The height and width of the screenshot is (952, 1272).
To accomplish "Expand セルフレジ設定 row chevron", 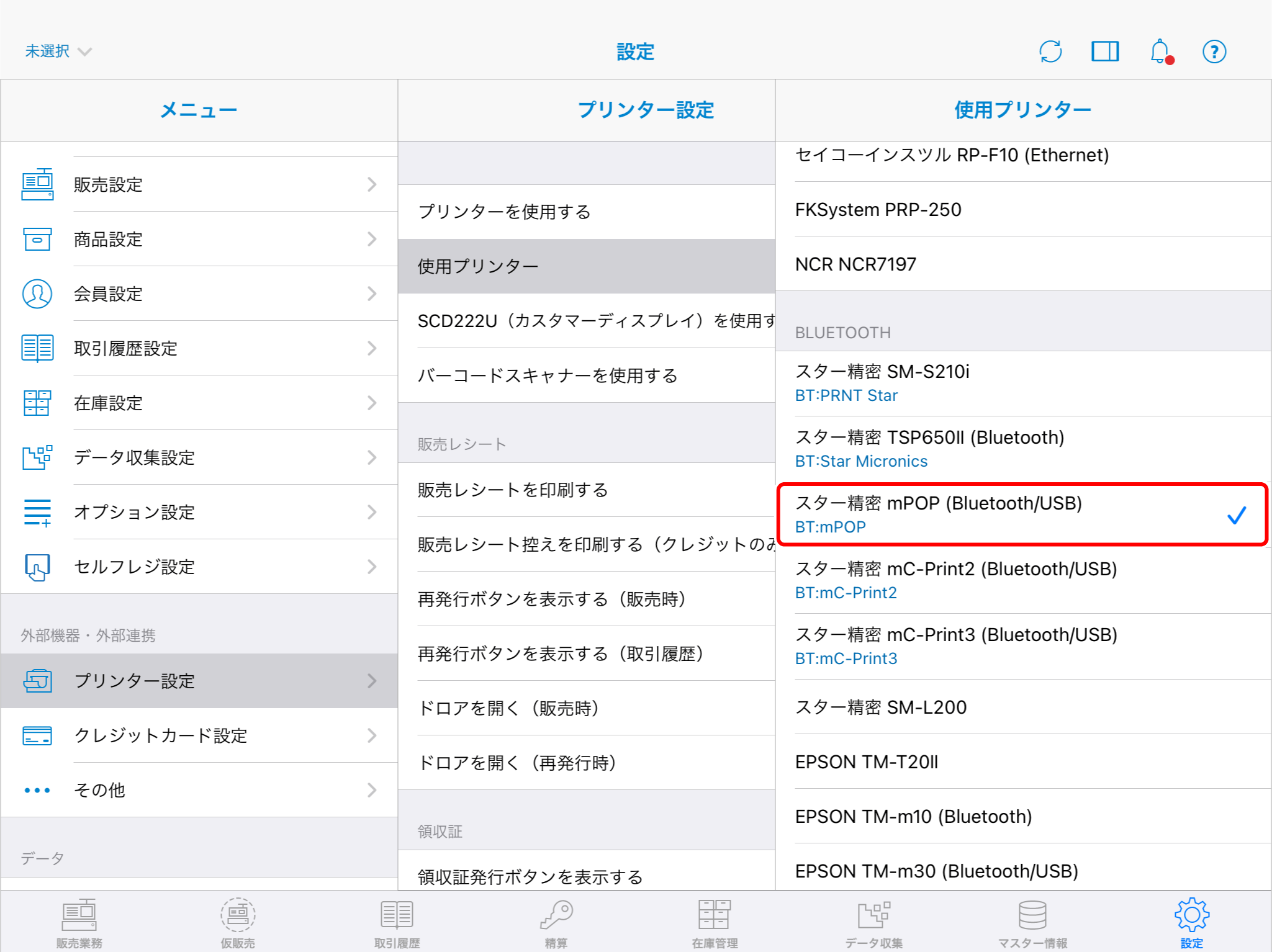I will pyautogui.click(x=372, y=567).
